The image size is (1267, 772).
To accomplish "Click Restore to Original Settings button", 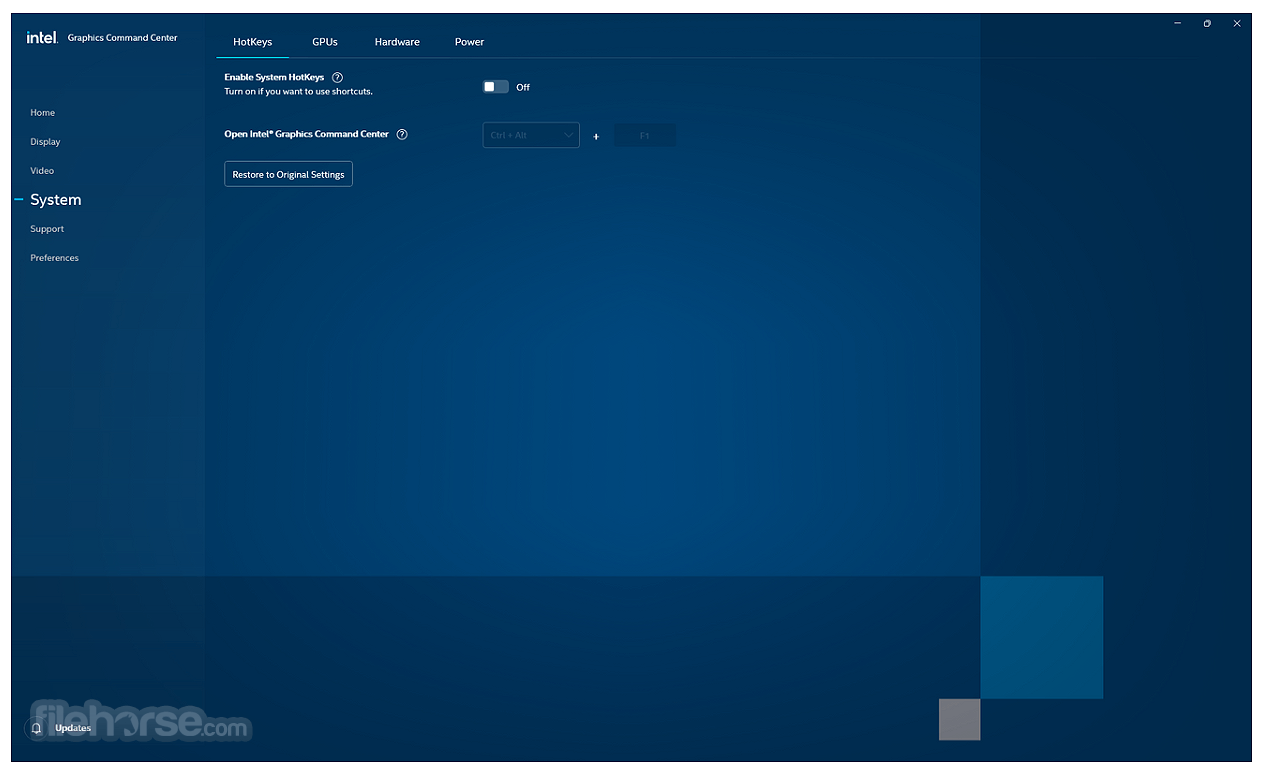I will click(x=288, y=175).
